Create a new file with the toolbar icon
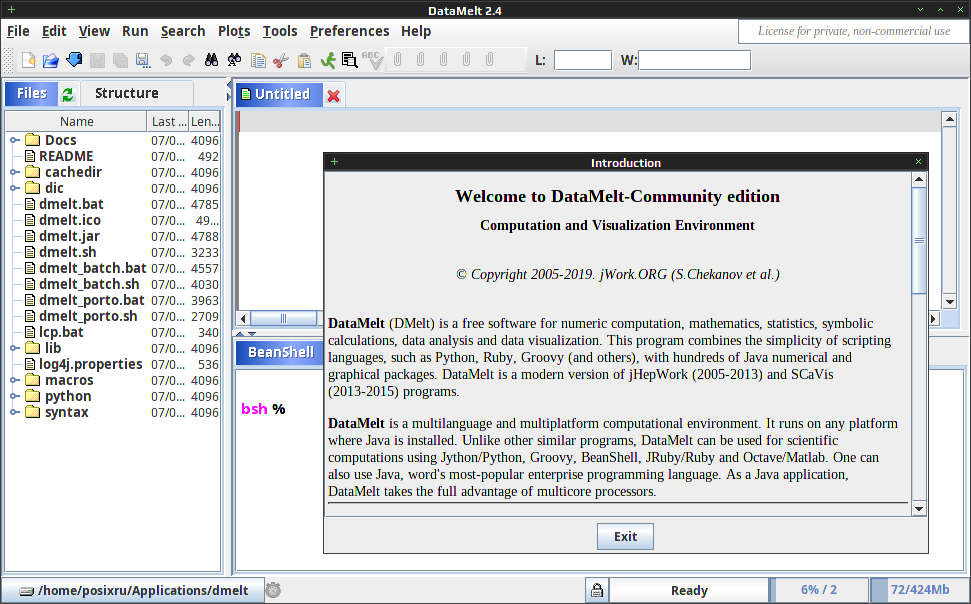971x604 pixels. click(x=28, y=60)
